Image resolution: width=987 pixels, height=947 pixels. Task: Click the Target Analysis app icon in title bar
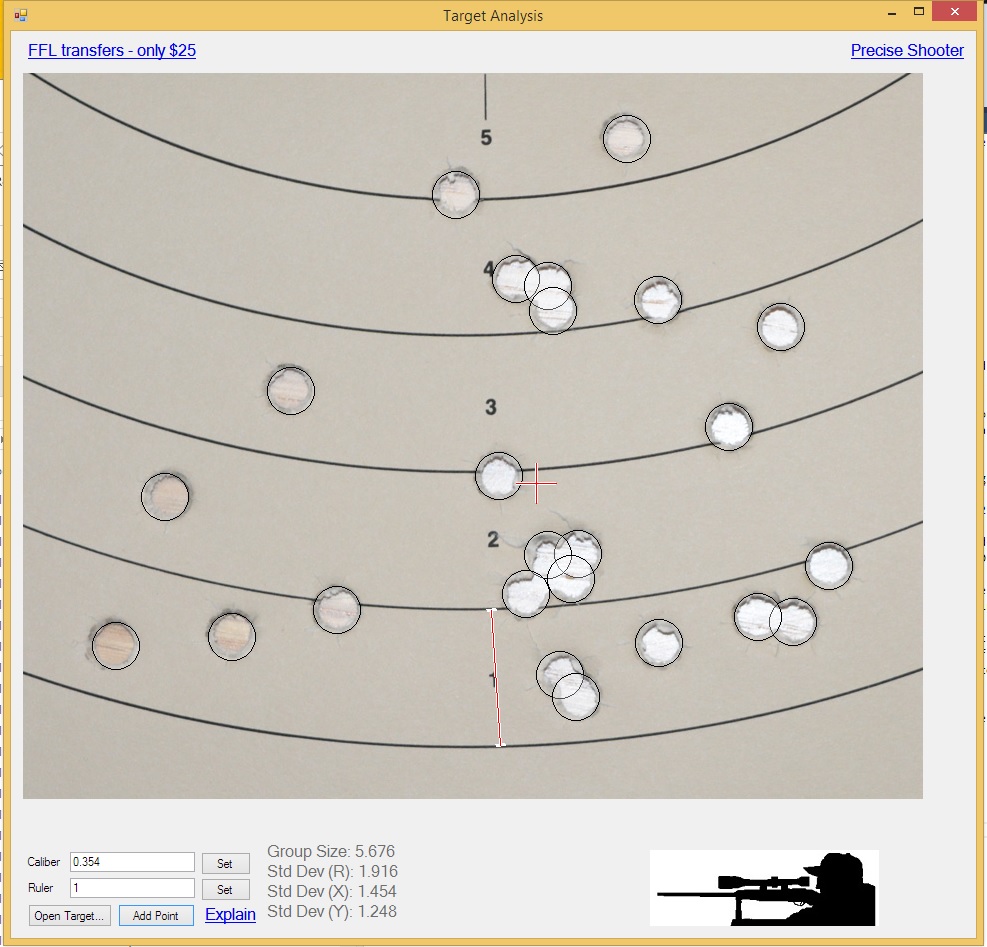(x=21, y=15)
